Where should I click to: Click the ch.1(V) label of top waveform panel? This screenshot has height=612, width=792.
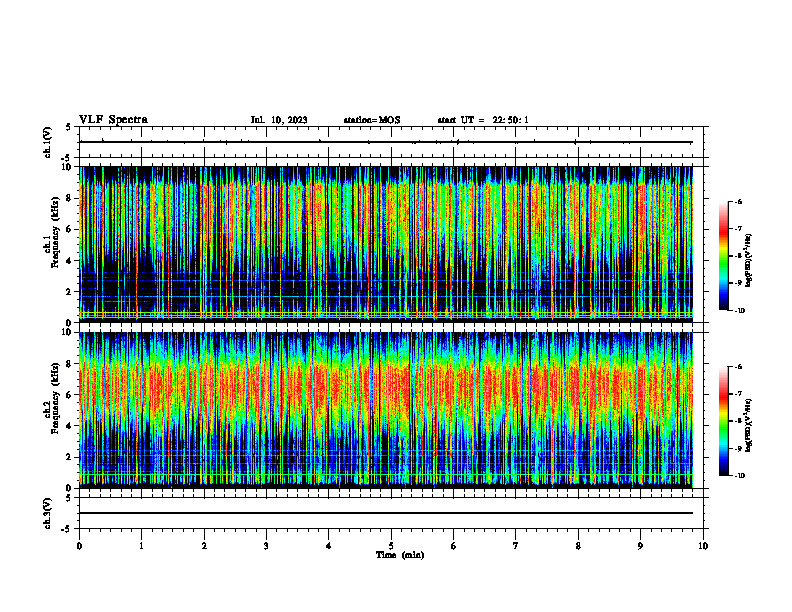[x=48, y=142]
